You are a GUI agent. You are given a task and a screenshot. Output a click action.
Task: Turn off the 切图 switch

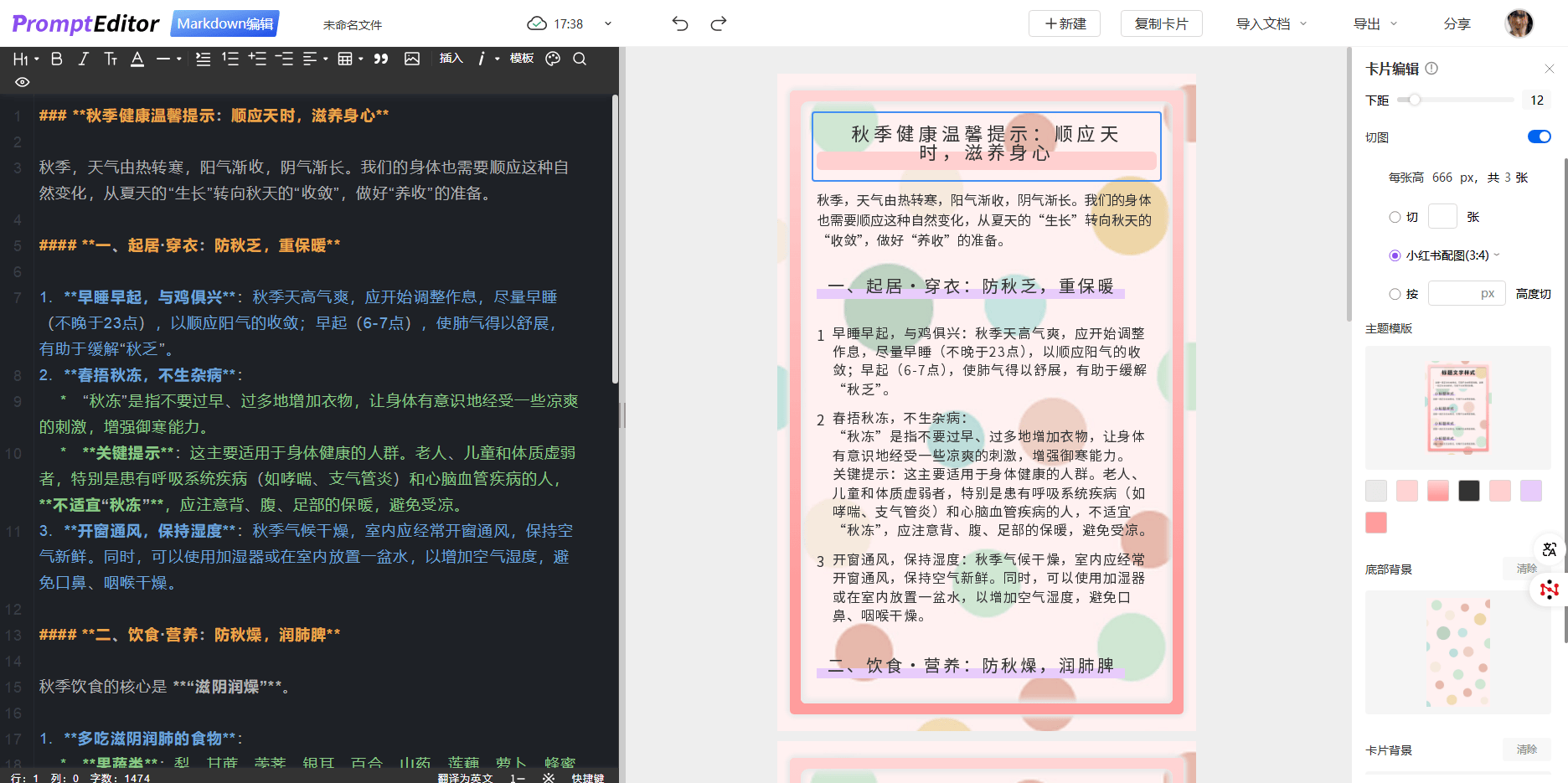[1539, 137]
